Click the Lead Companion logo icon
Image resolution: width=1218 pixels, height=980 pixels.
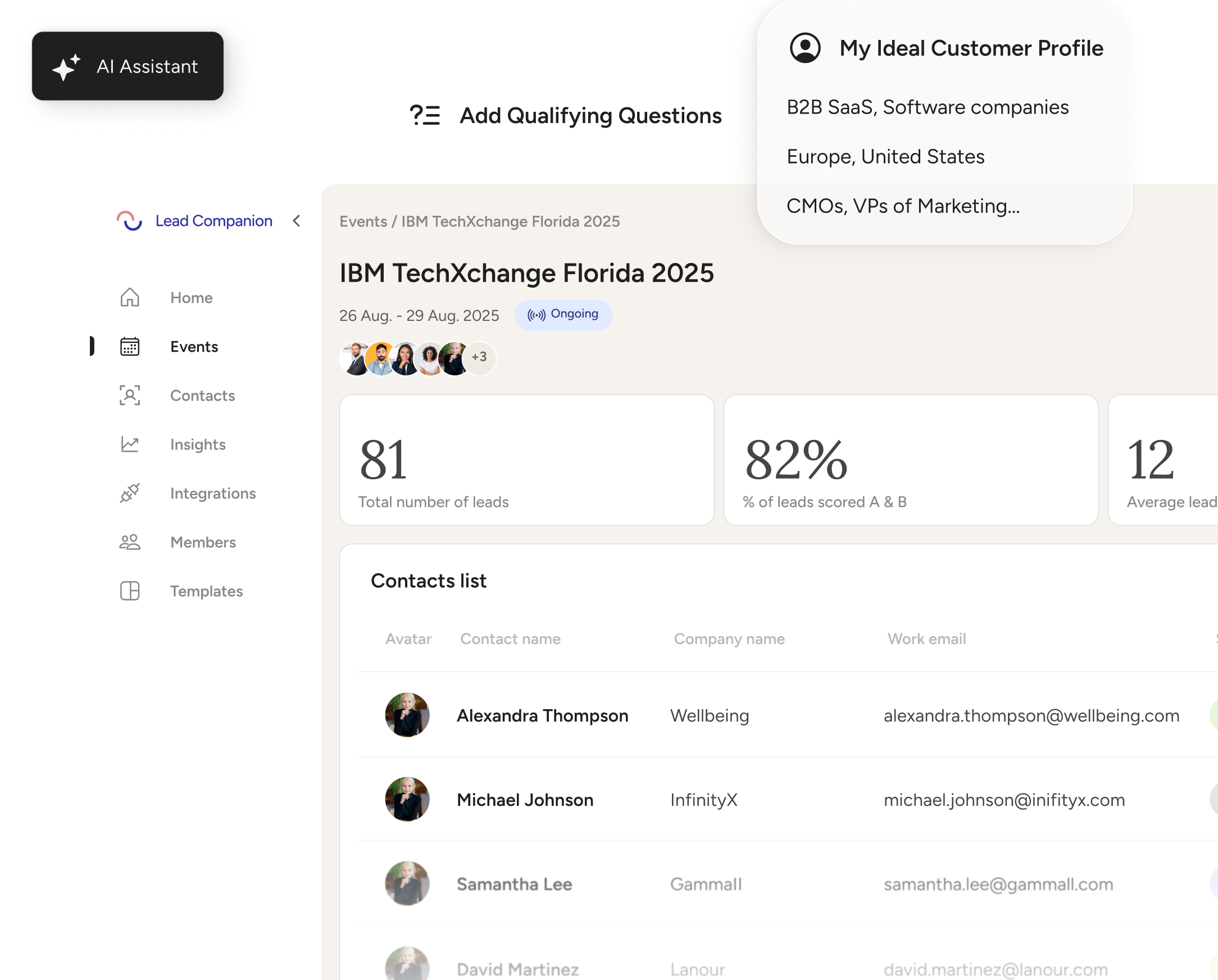click(x=130, y=221)
